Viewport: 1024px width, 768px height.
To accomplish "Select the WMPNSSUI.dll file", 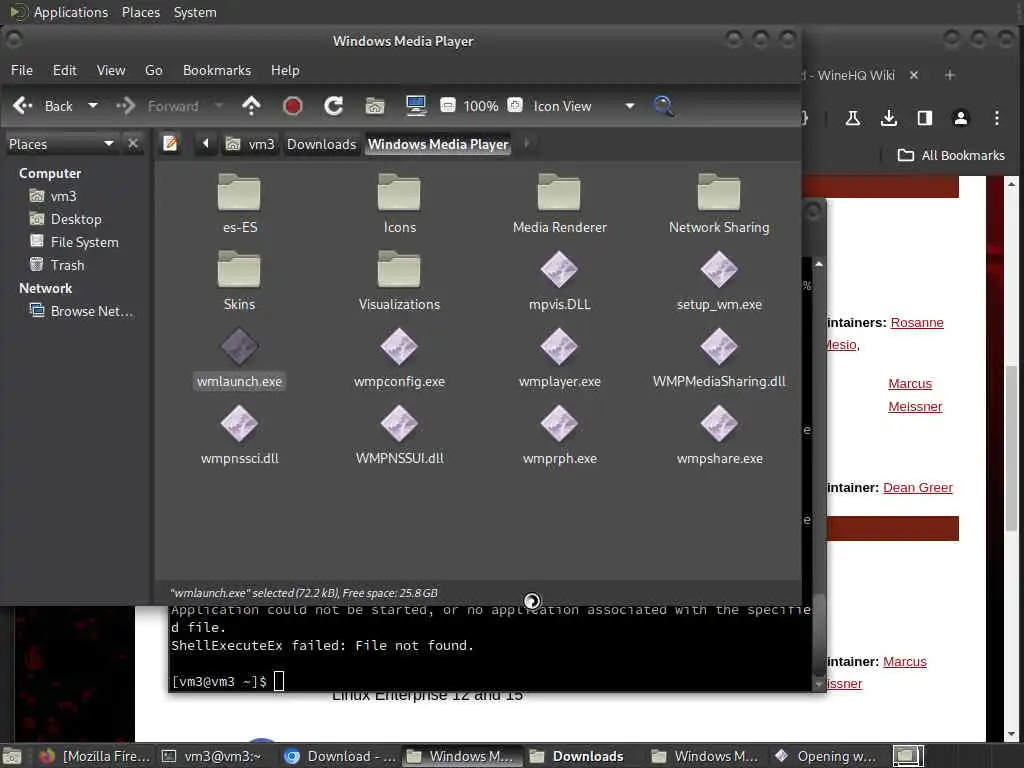I will coord(399,435).
